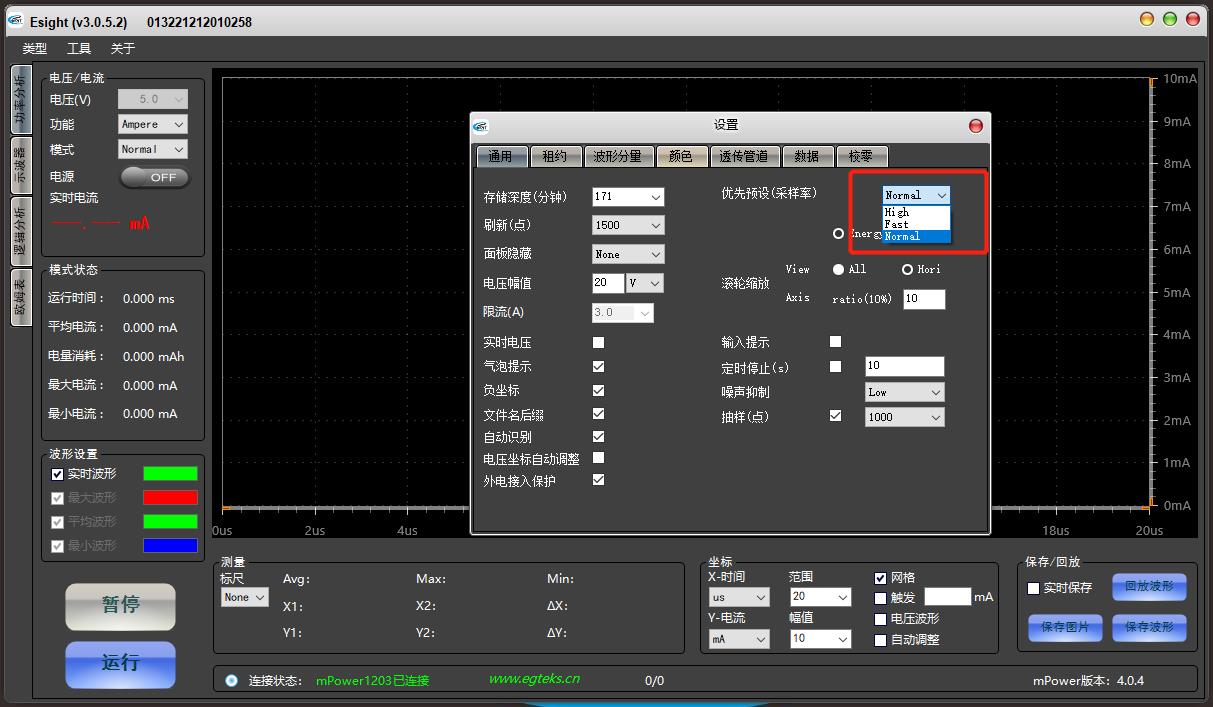The width and height of the screenshot is (1213, 707).
Task: Open the 功能 dropdown showing Ampere
Action: (153, 124)
